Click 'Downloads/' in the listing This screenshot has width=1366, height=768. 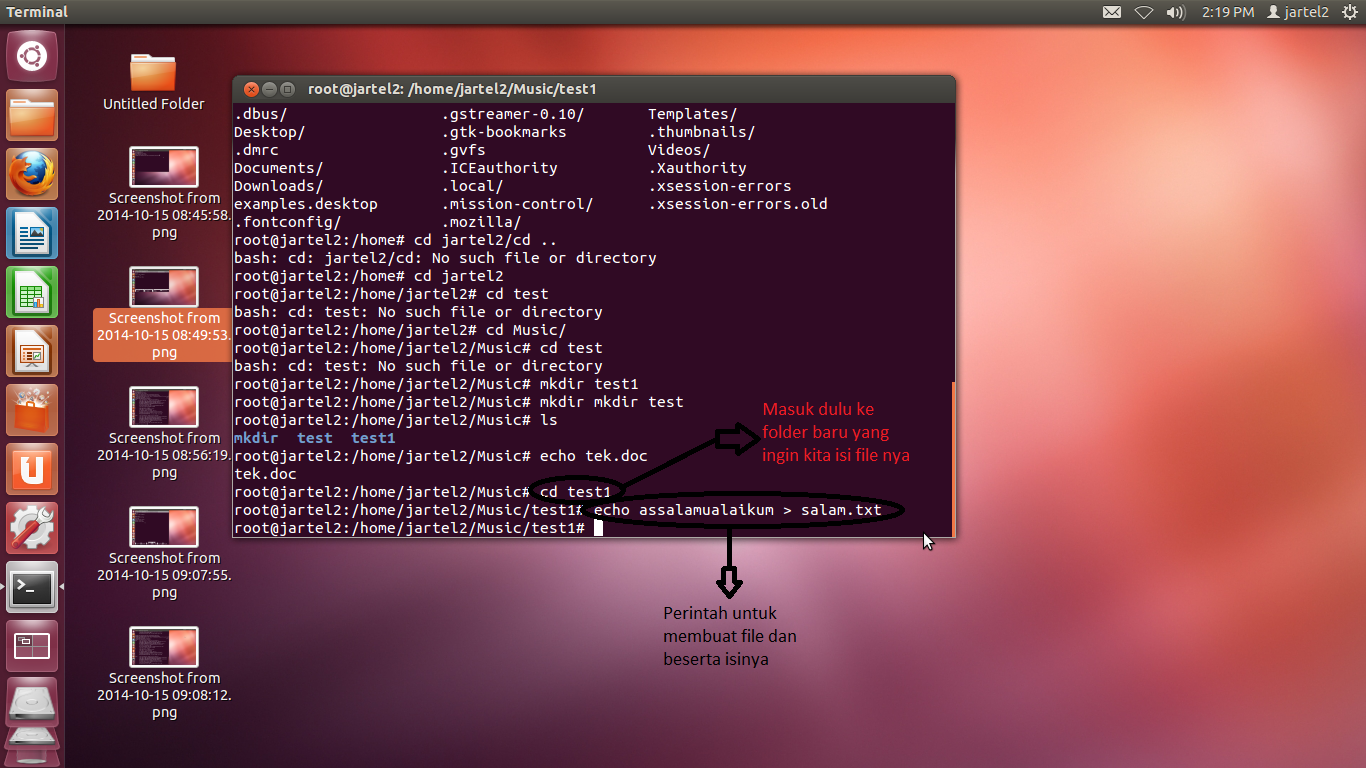[x=278, y=186]
